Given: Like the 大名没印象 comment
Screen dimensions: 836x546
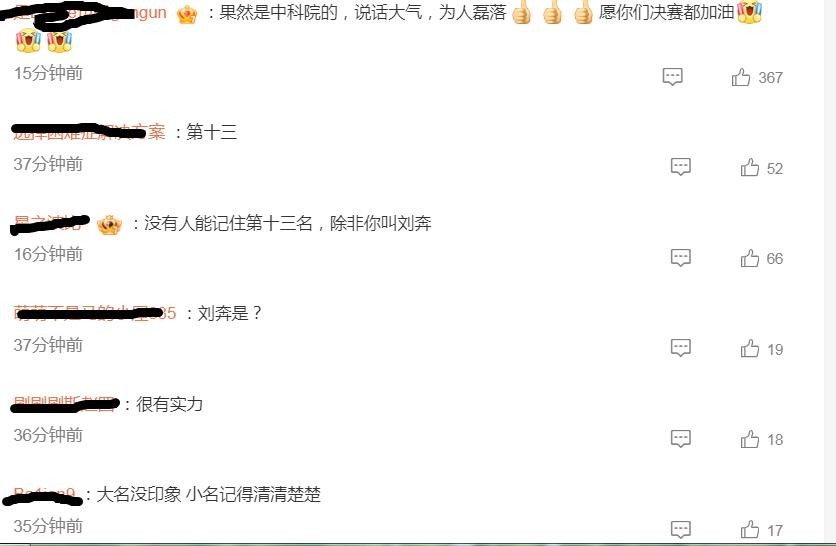Looking at the screenshot, I should [749, 529].
